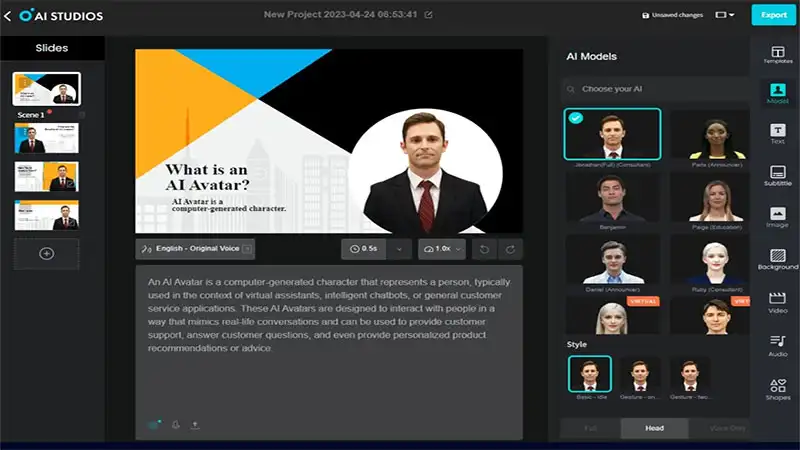800x450 pixels.
Task: Select the Paris (Announcer) AI model
Action: pyautogui.click(x=712, y=134)
